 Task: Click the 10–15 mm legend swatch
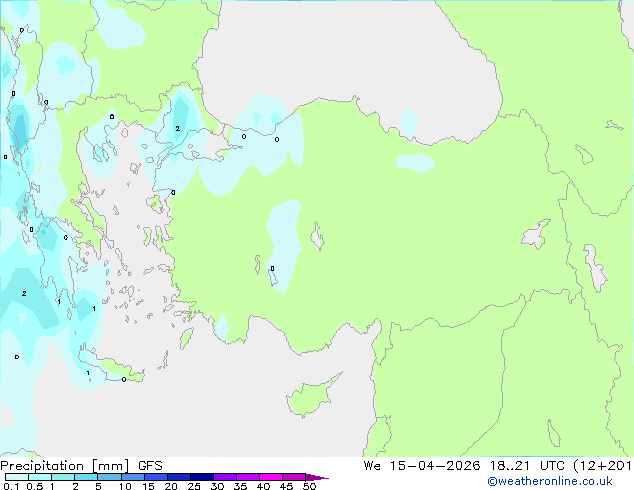point(133,477)
